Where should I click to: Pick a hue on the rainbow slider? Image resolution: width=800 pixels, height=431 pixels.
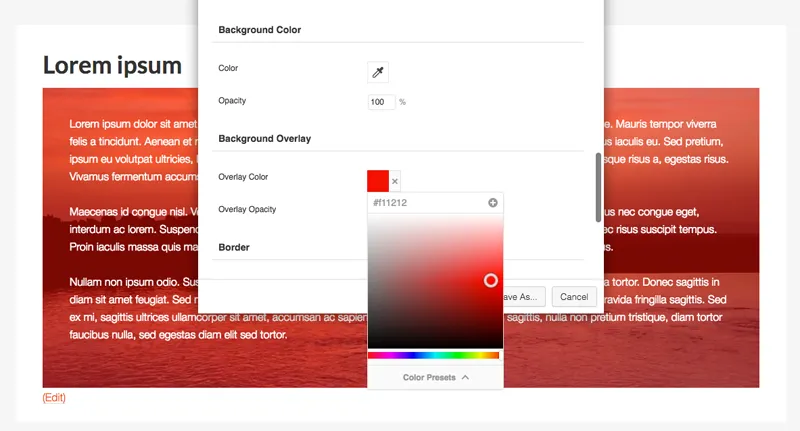pos(434,356)
